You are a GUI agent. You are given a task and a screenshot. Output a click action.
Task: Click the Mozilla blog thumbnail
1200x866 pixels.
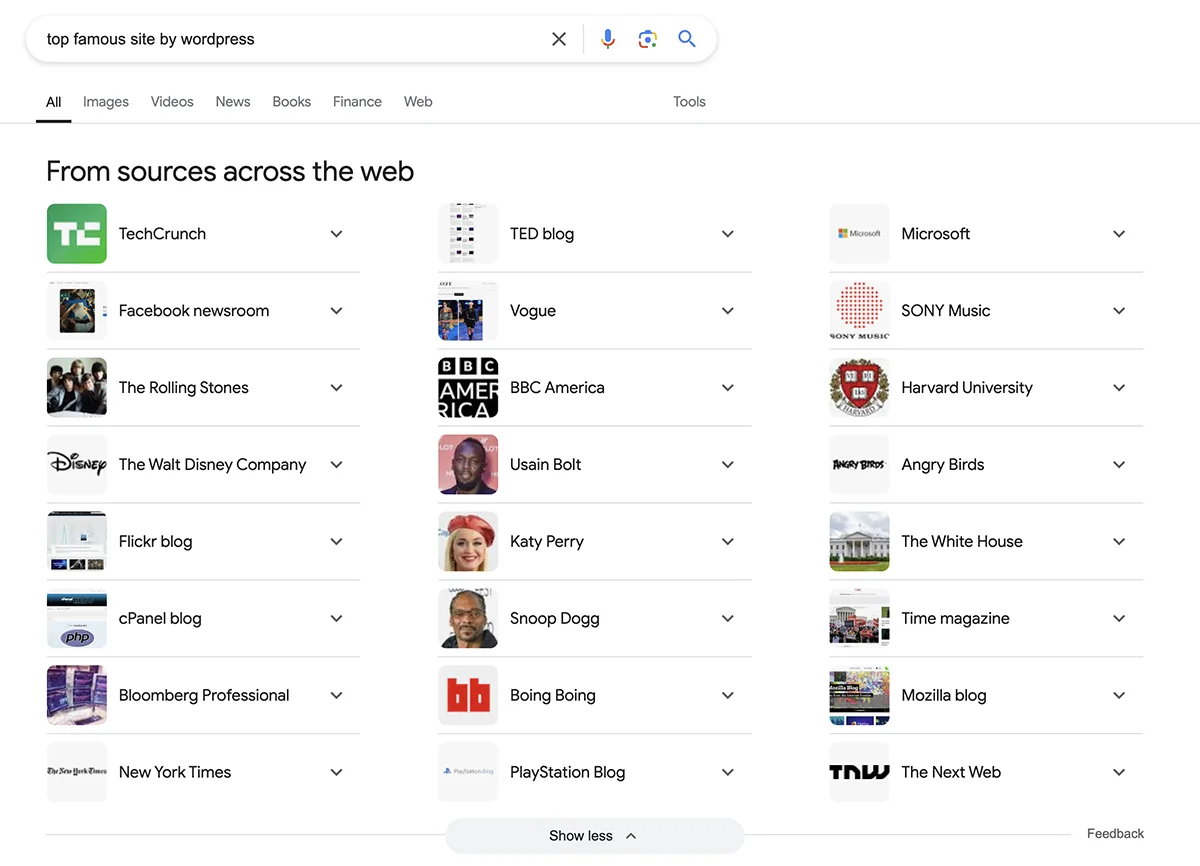click(859, 696)
